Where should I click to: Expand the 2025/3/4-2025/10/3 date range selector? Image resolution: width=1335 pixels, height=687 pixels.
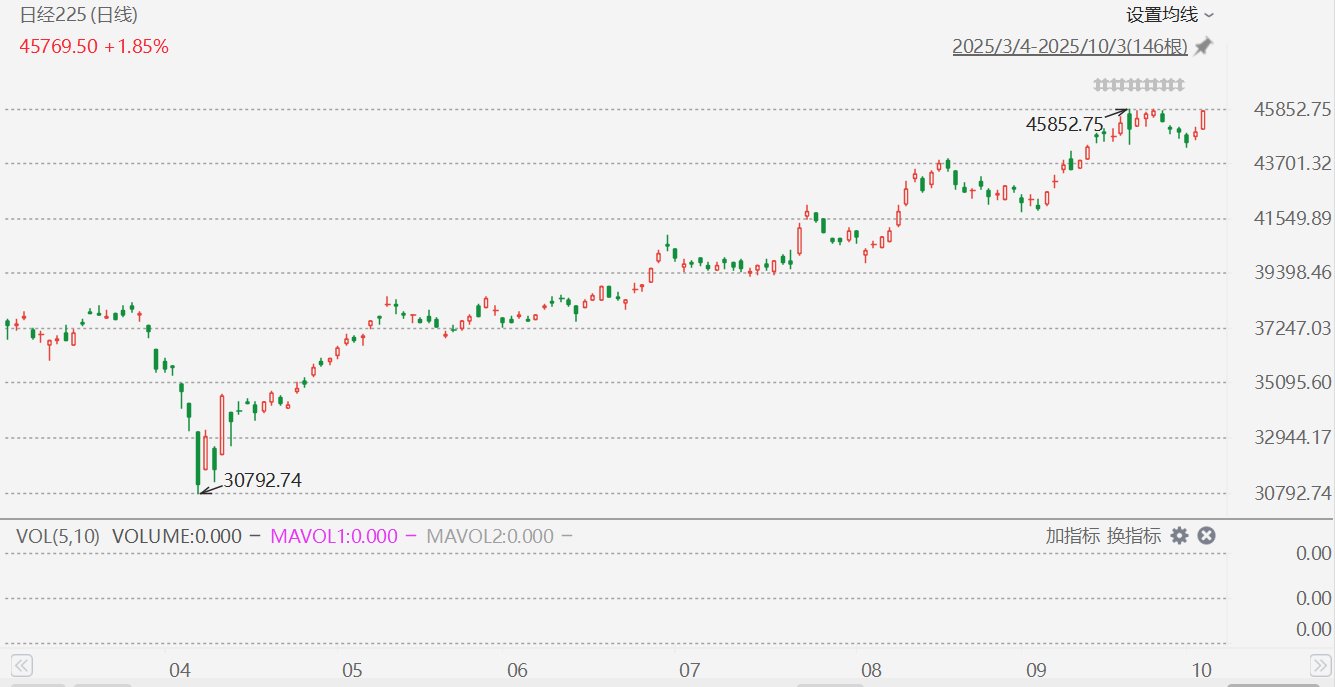[x=1070, y=47]
